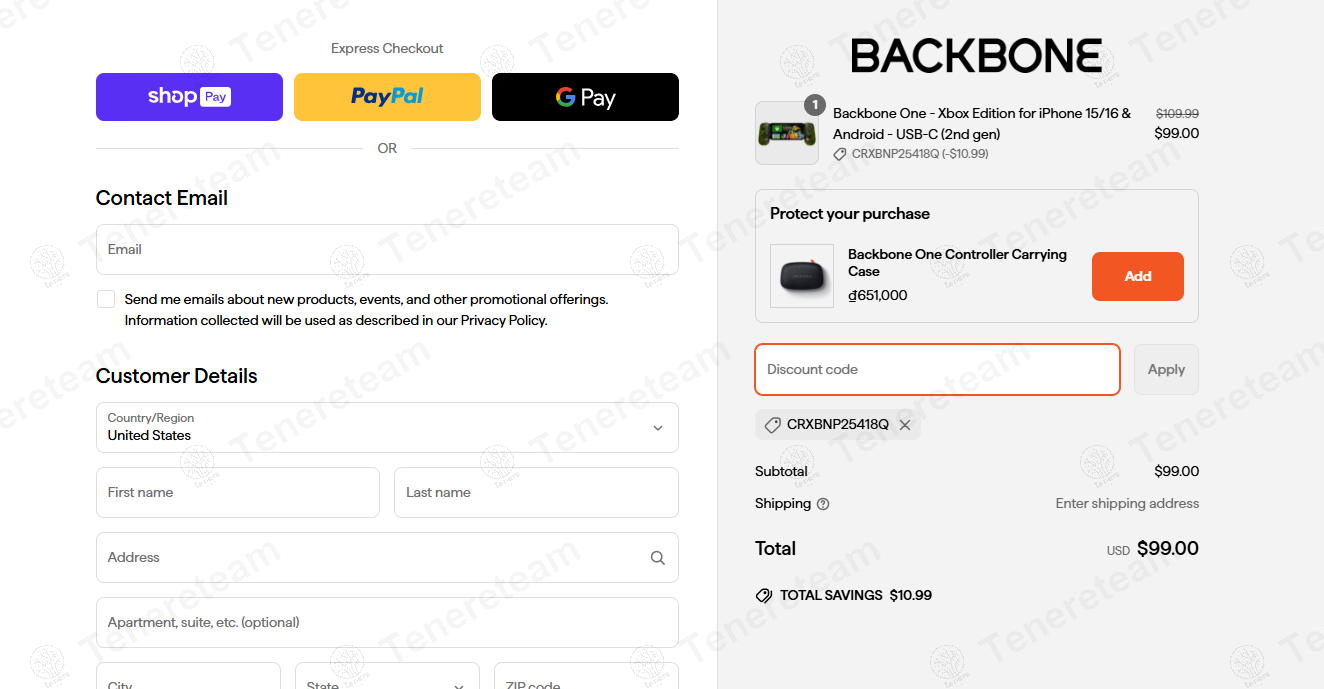Screen dimensions: 1324x689
Task: Remove the CRXBNP25418Q discount code
Action: (x=905, y=425)
